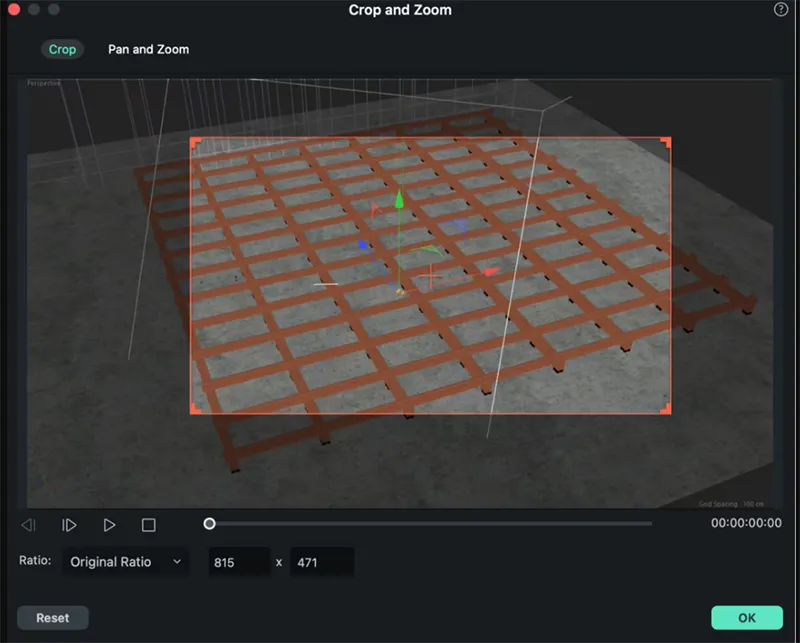The height and width of the screenshot is (643, 800).
Task: Click the previous frame playback icon
Action: [29, 525]
